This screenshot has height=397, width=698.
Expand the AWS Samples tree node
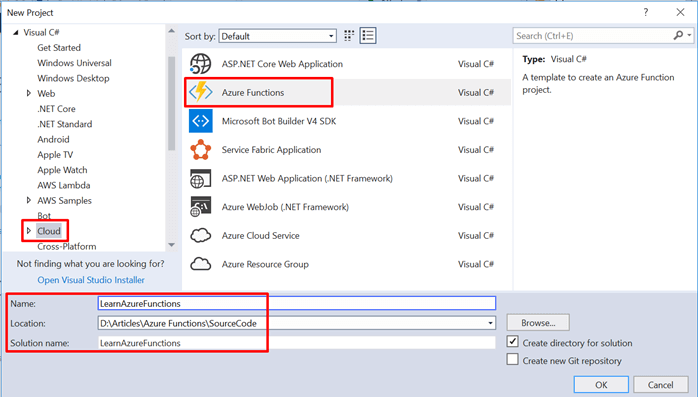click(x=28, y=200)
